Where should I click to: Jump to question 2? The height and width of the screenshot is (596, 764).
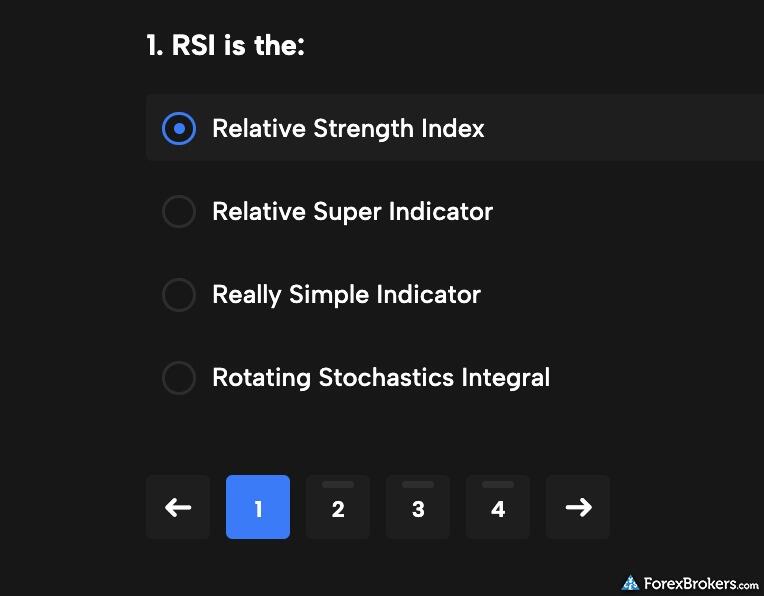338,510
